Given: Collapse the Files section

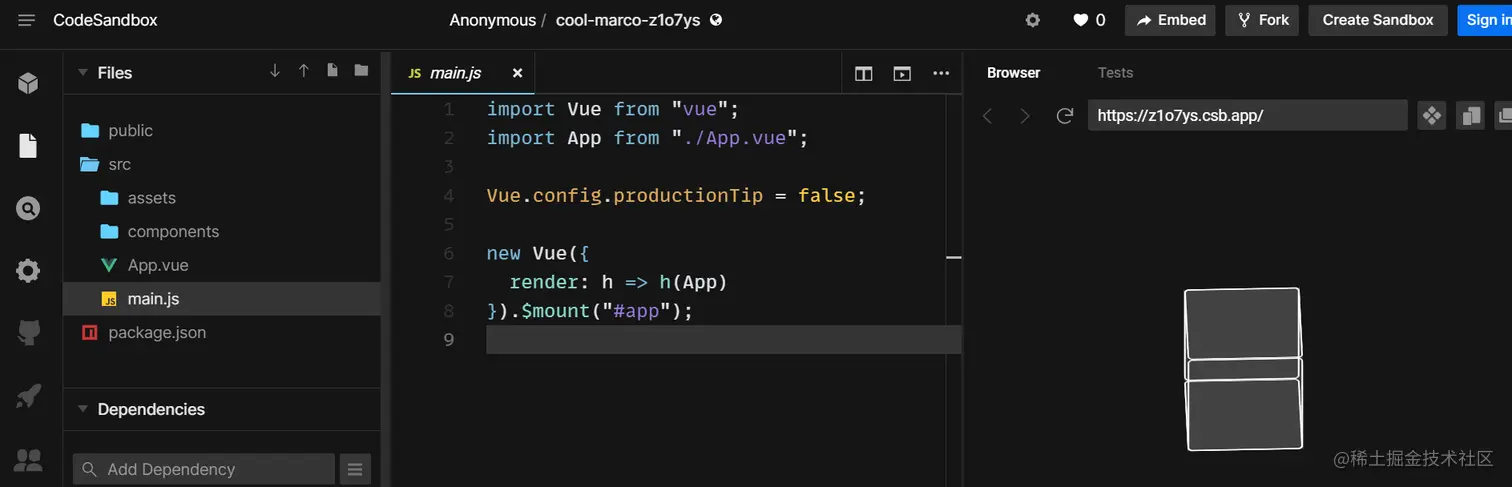Looking at the screenshot, I should pos(81,73).
